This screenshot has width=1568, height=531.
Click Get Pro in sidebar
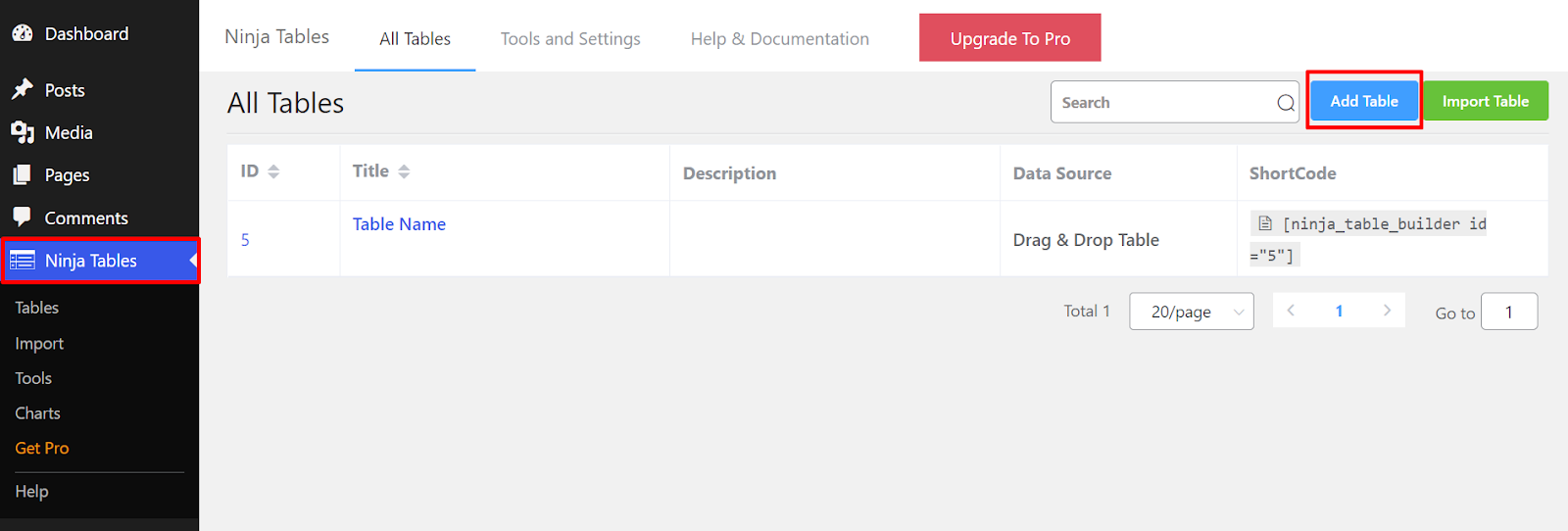coord(42,448)
